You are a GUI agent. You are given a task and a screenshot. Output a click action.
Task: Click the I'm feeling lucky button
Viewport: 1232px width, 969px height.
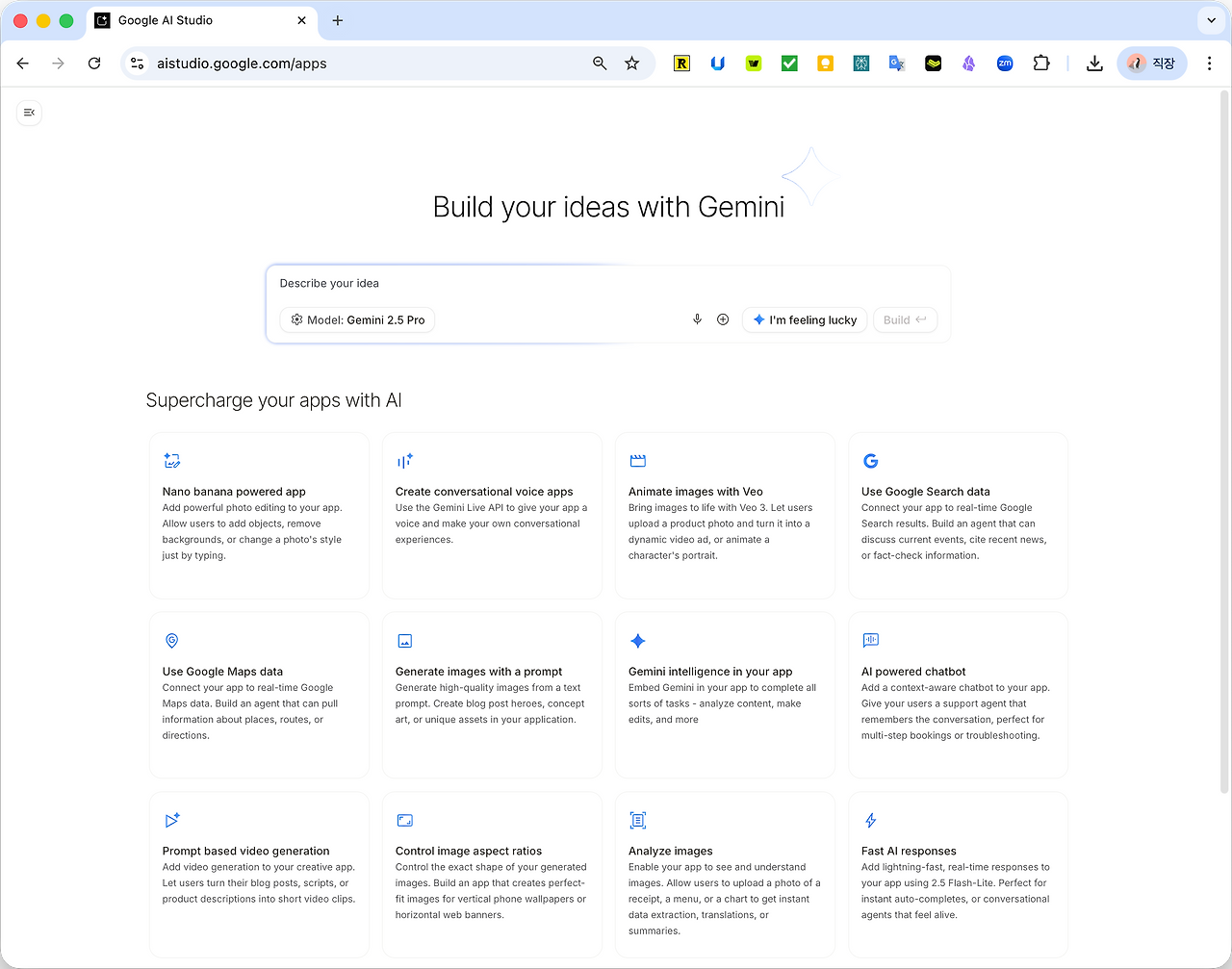click(805, 319)
